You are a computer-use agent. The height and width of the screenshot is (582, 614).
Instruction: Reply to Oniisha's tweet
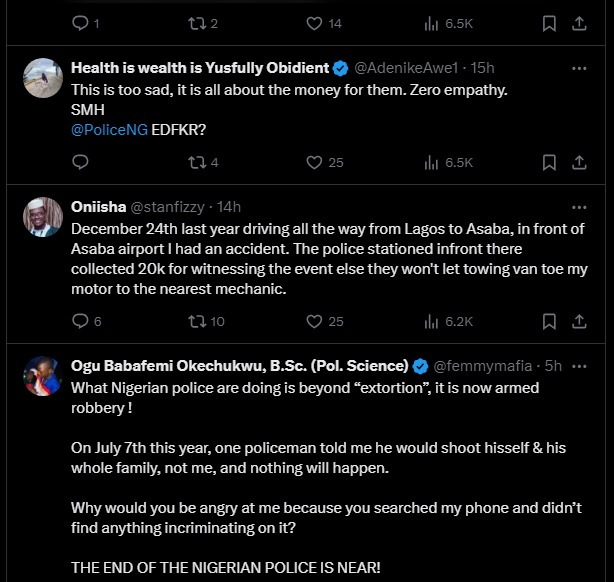(82, 321)
